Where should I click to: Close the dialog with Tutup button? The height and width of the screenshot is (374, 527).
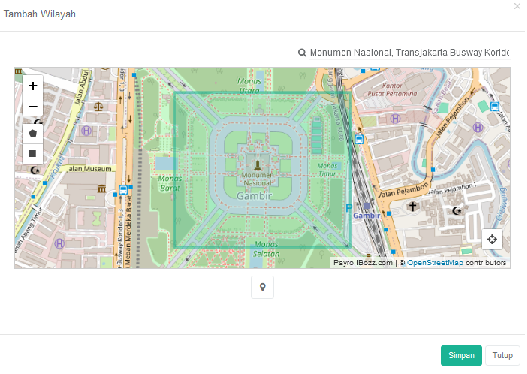click(x=502, y=355)
